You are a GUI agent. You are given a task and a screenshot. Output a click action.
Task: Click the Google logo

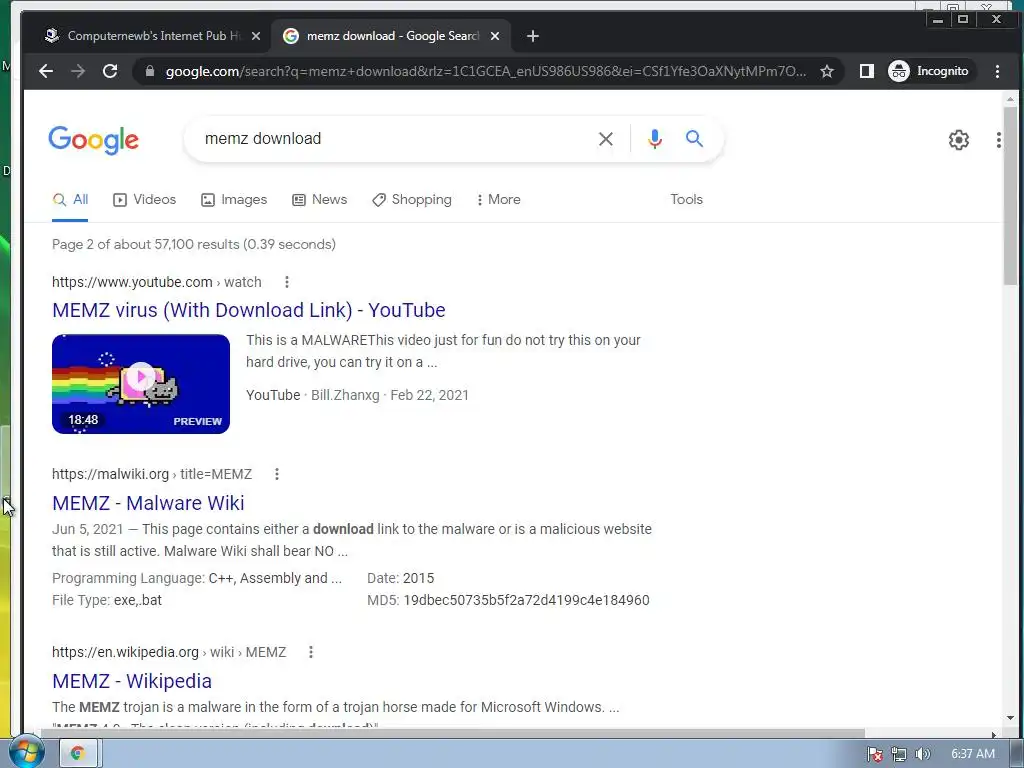coord(93,139)
